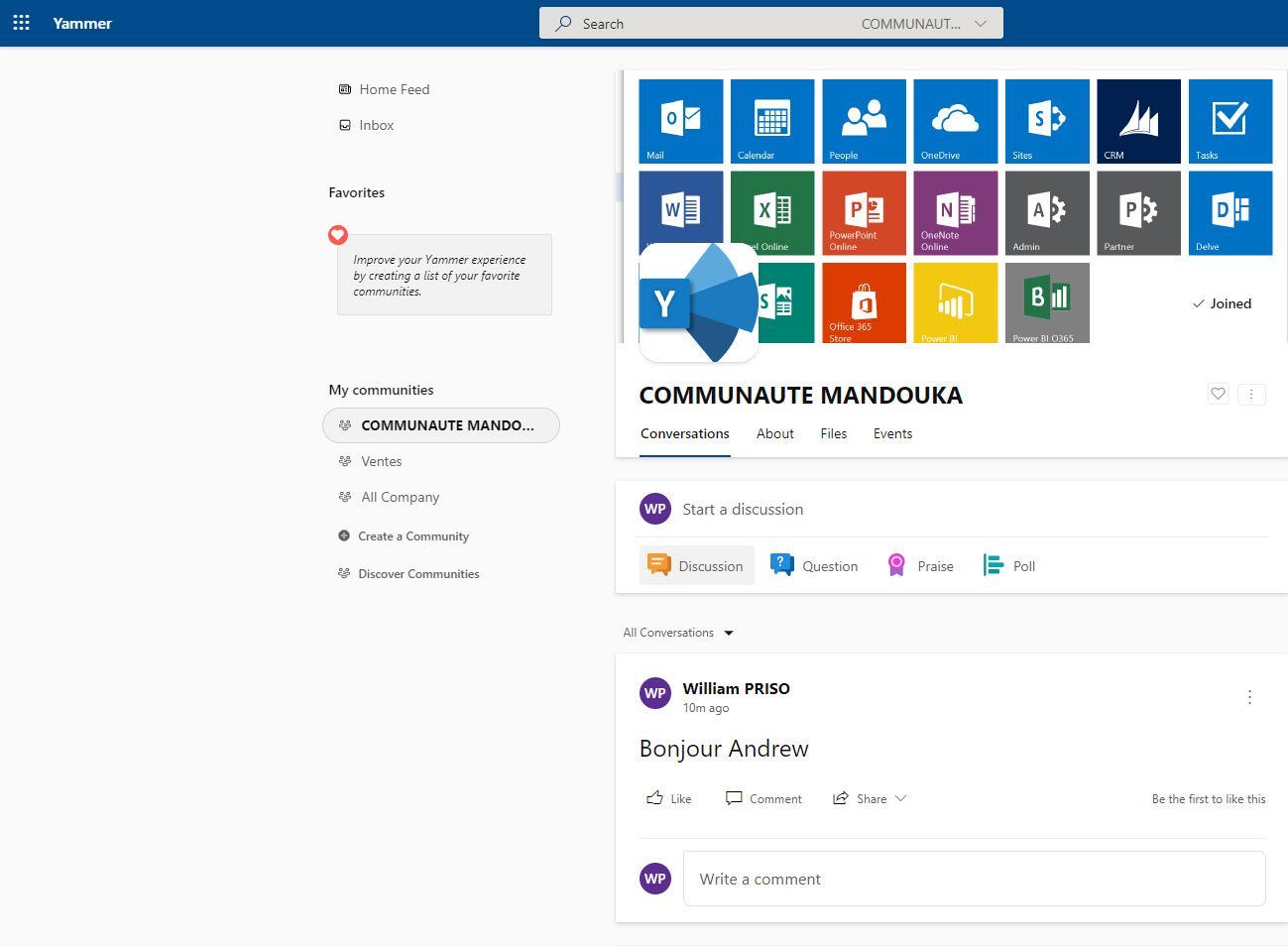Toggle the Joined membership button
The width and height of the screenshot is (1288, 947).
tap(1222, 303)
